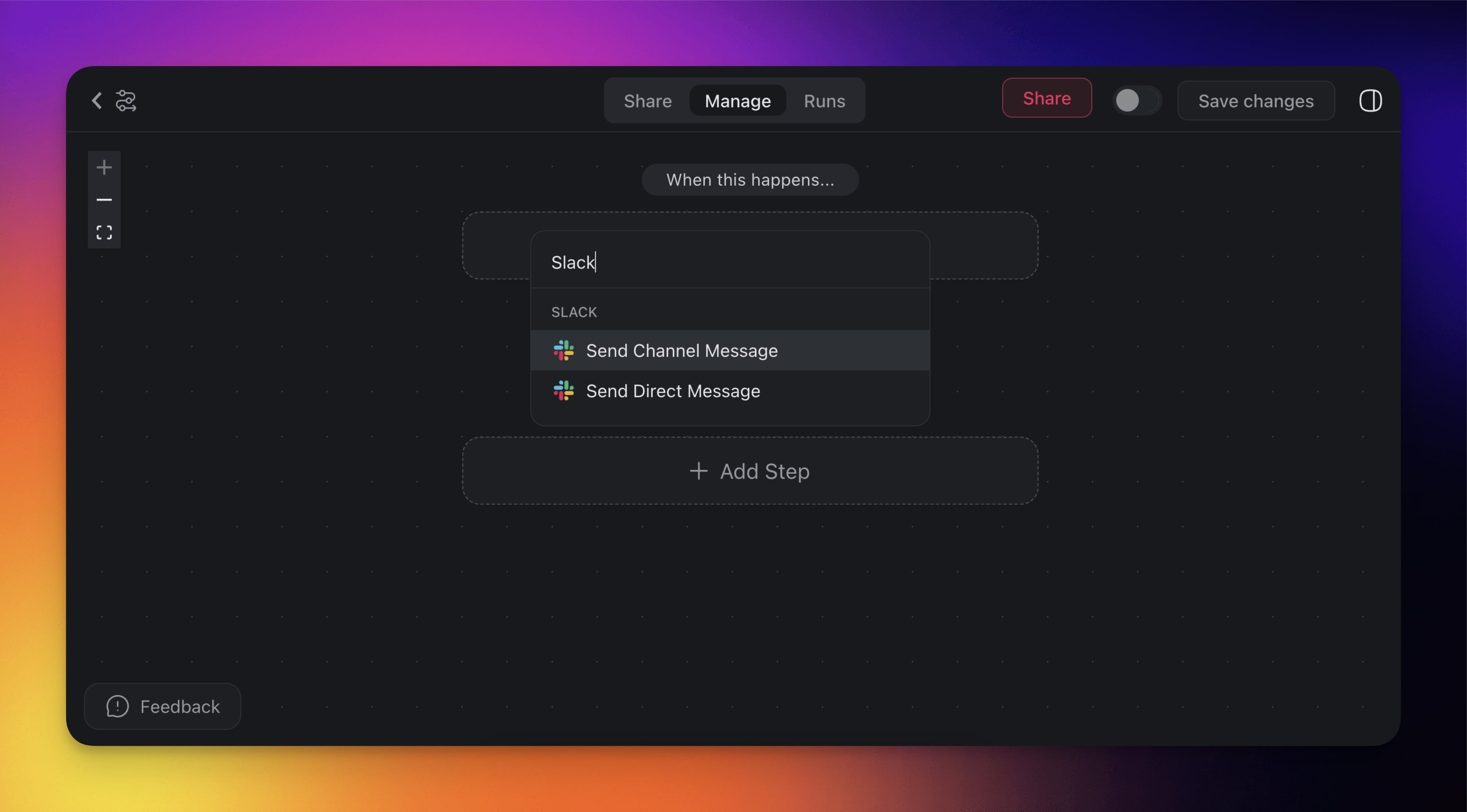The width and height of the screenshot is (1467, 812).
Task: Click the Feedback speech bubble icon
Action: (x=117, y=706)
